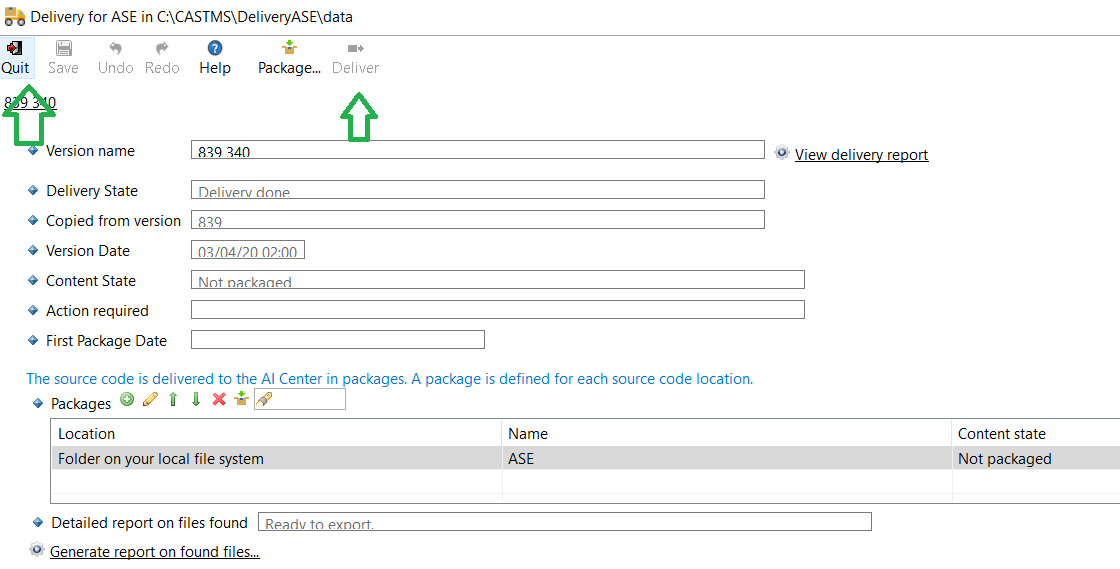Open Help from the toolbar
This screenshot has height=569, width=1120.
214,49
